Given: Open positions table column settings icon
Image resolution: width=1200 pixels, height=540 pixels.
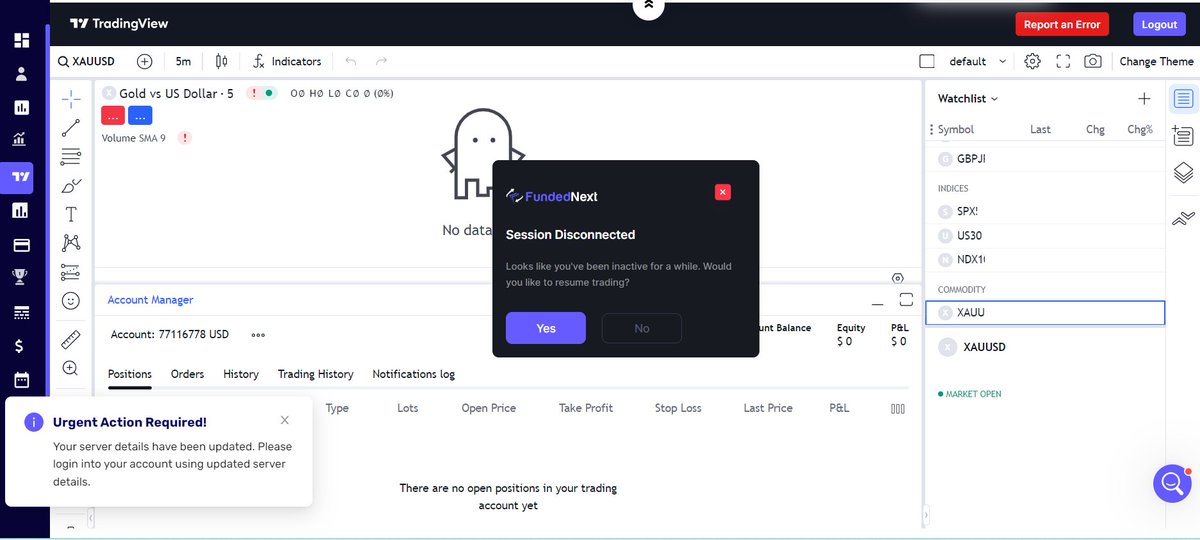Looking at the screenshot, I should pos(898,408).
